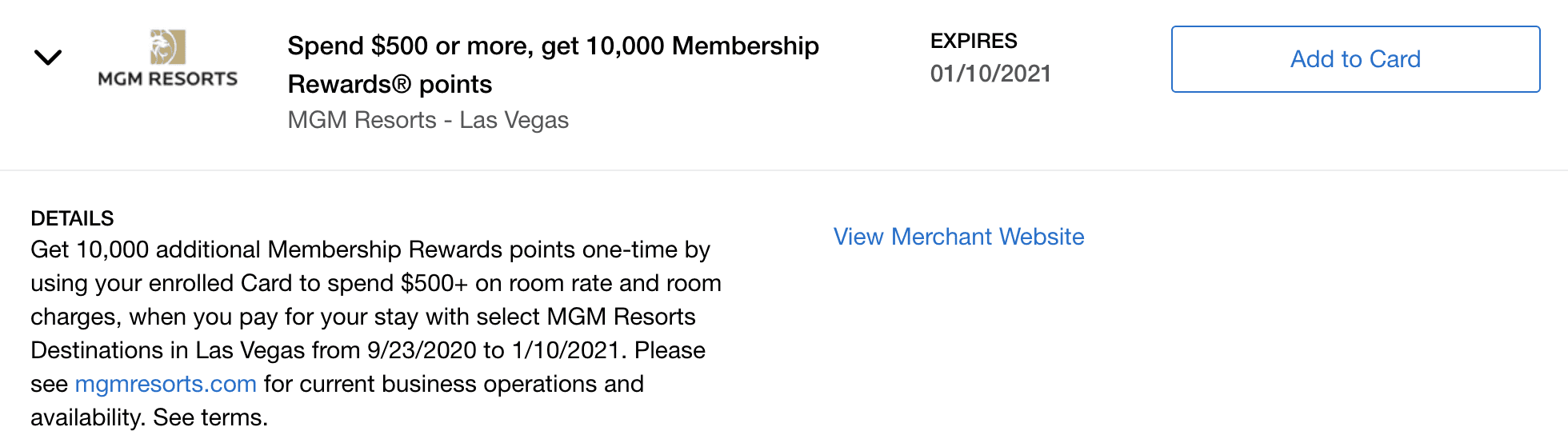Open the View Merchant Website link
Viewport: 1568px width, 443px height.
point(958,237)
